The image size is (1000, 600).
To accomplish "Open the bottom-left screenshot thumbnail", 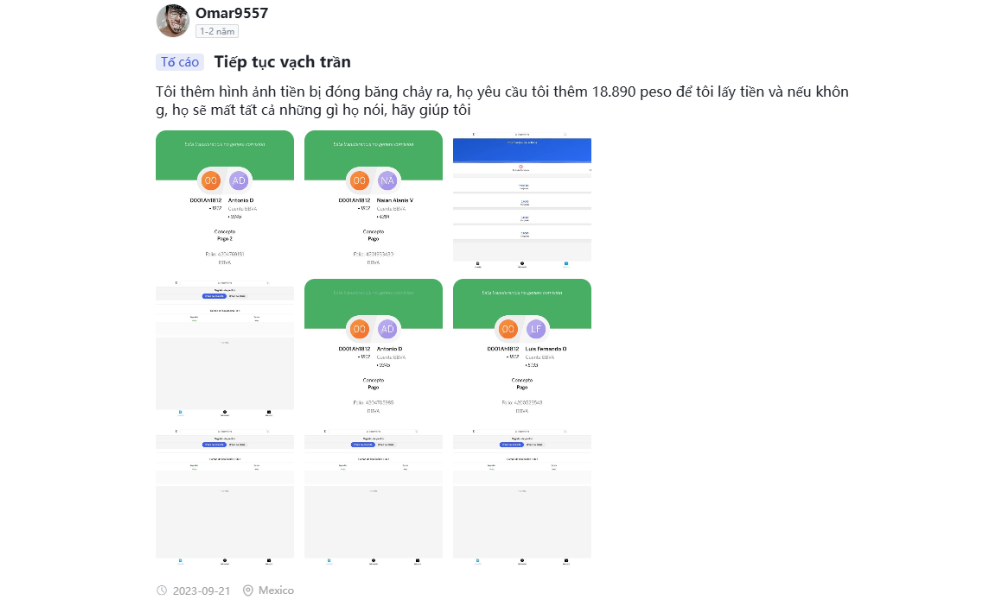I will point(225,493).
